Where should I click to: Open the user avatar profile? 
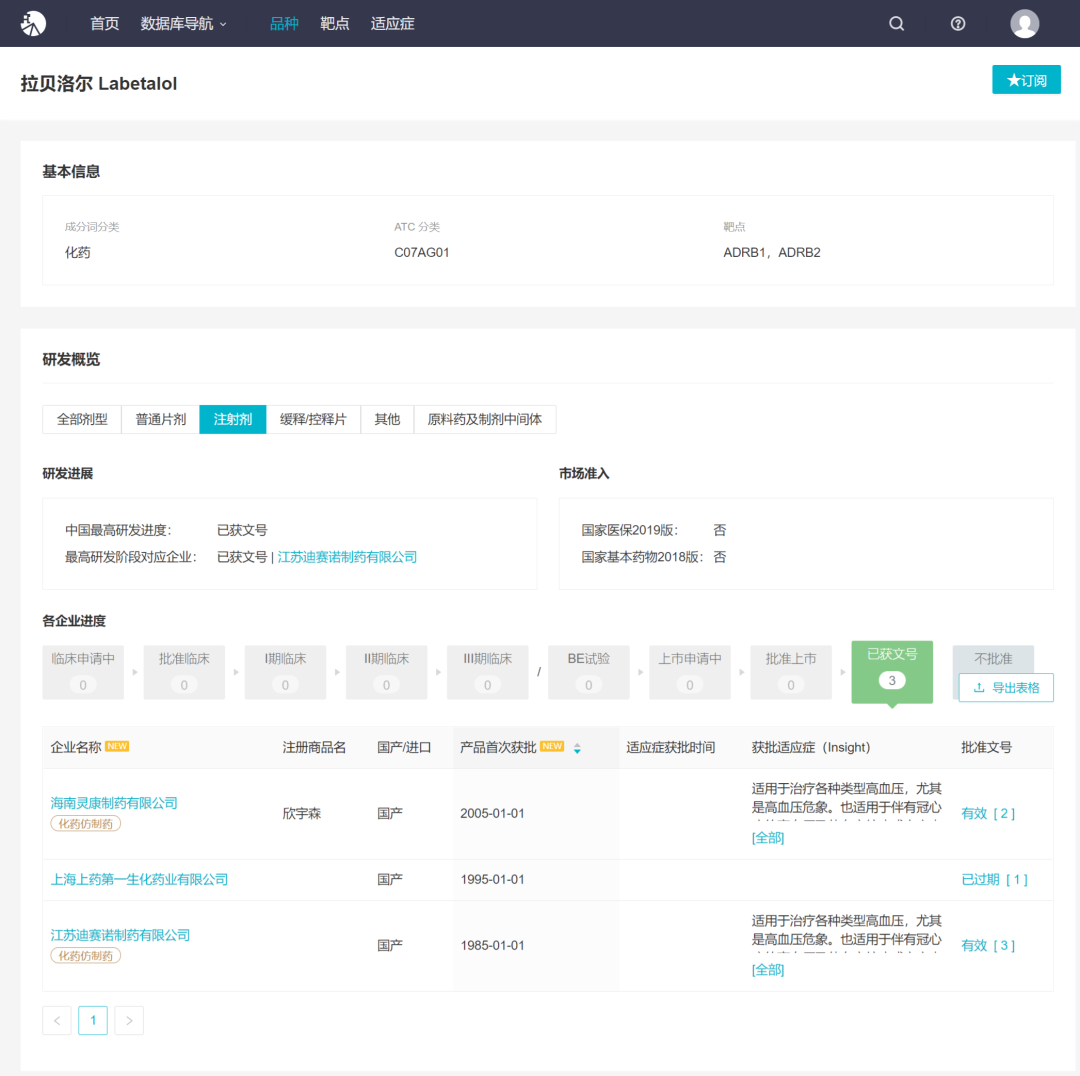pos(1024,23)
